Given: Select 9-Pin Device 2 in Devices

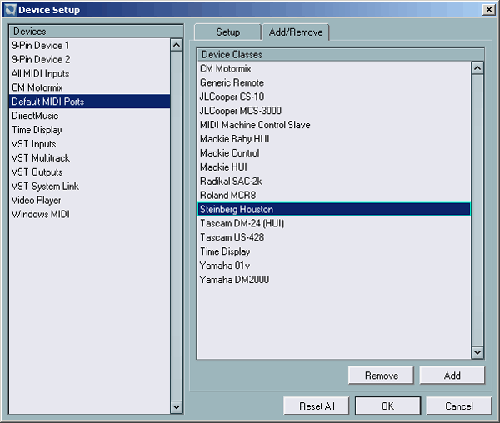Looking at the screenshot, I should (x=90, y=59).
